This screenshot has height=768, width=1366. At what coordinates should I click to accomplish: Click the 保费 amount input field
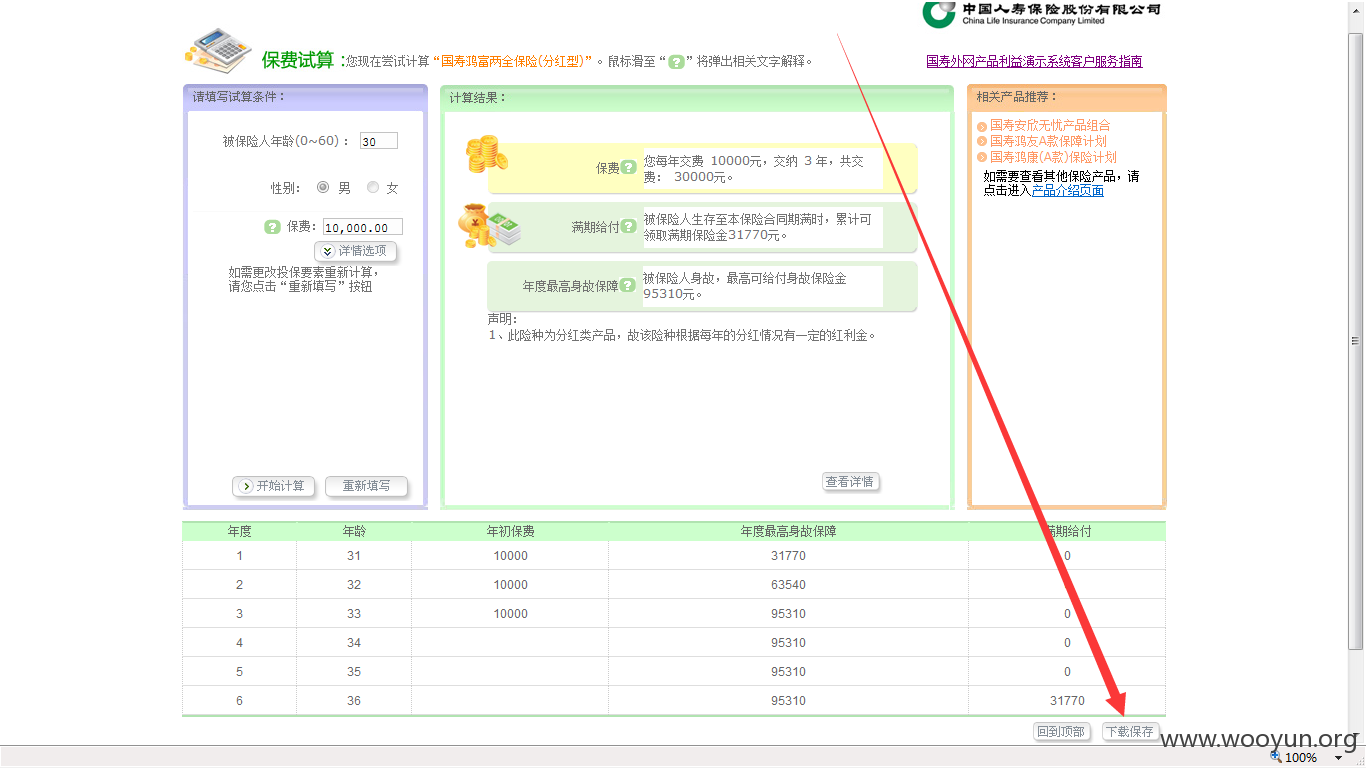pos(363,227)
